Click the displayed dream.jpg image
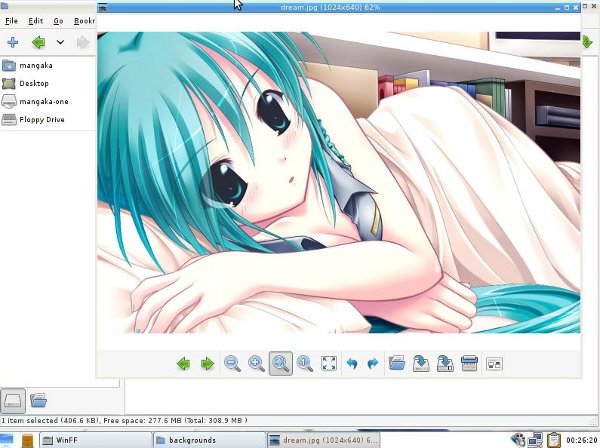Screen dimensions: 600x448 [x=339, y=182]
